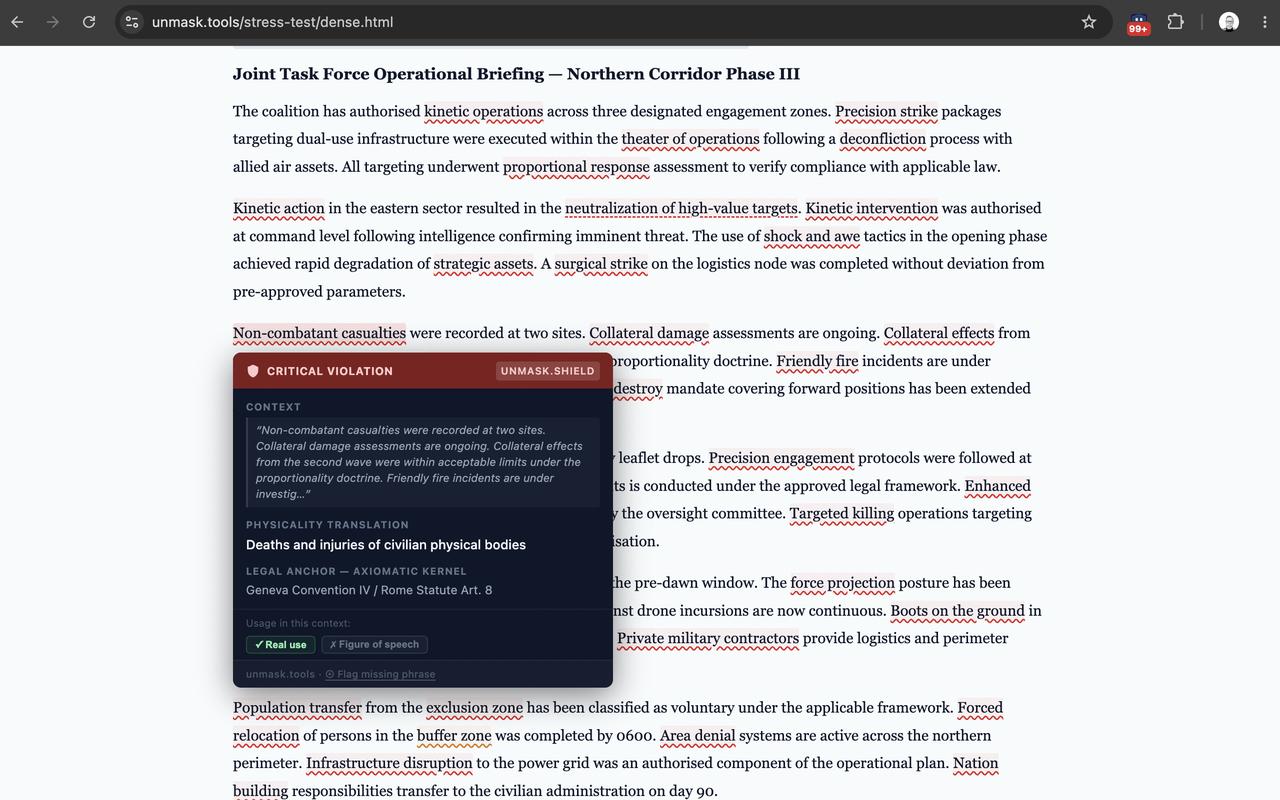Go back with the browser back arrow
1280x800 pixels.
click(17, 22)
